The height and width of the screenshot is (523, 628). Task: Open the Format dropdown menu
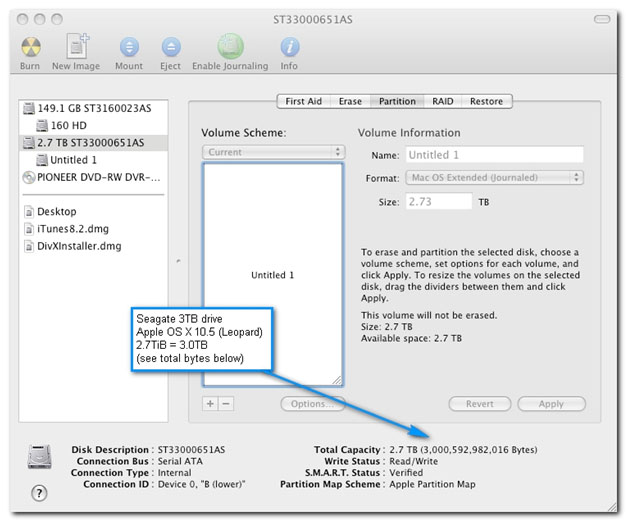pyautogui.click(x=494, y=178)
